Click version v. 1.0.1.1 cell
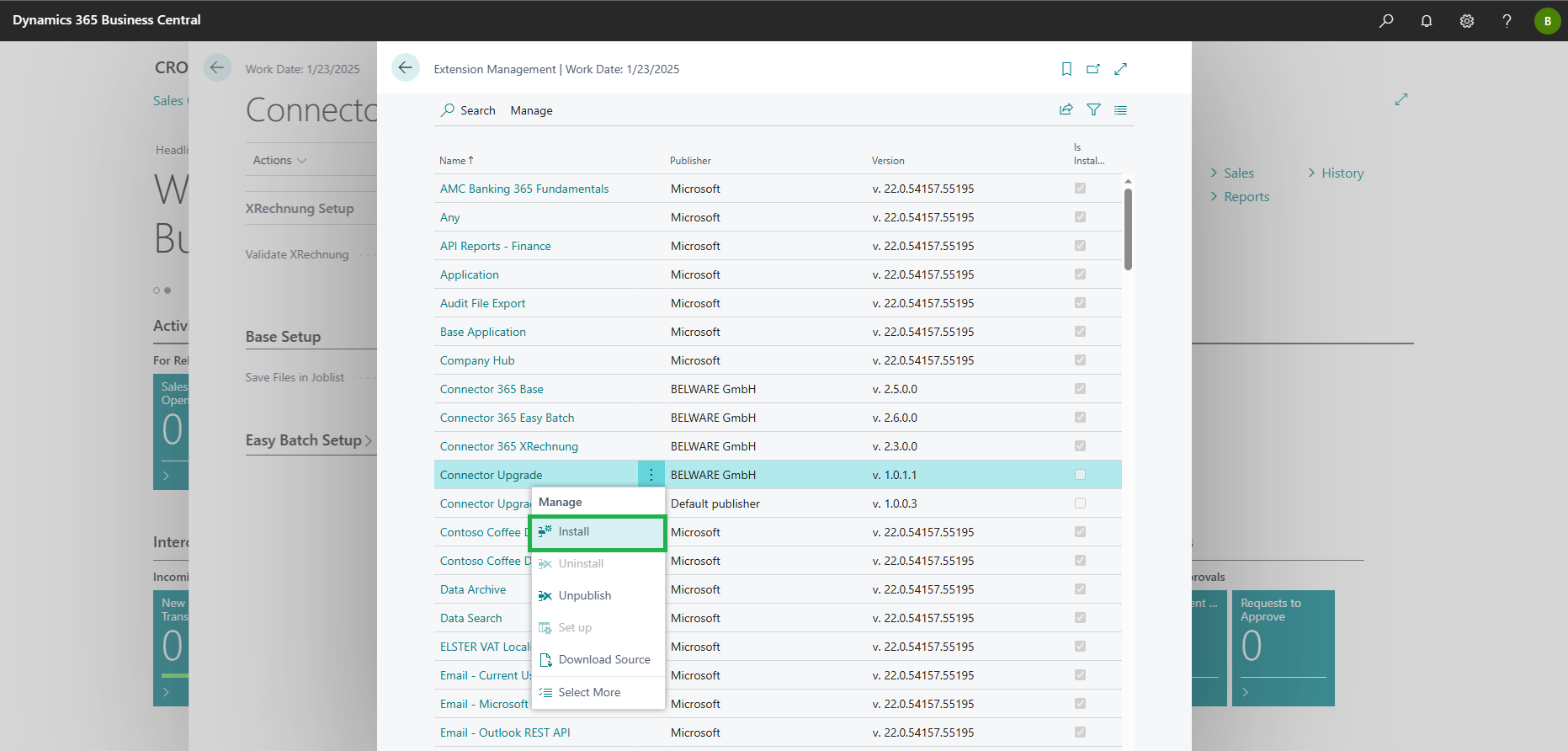 point(895,476)
